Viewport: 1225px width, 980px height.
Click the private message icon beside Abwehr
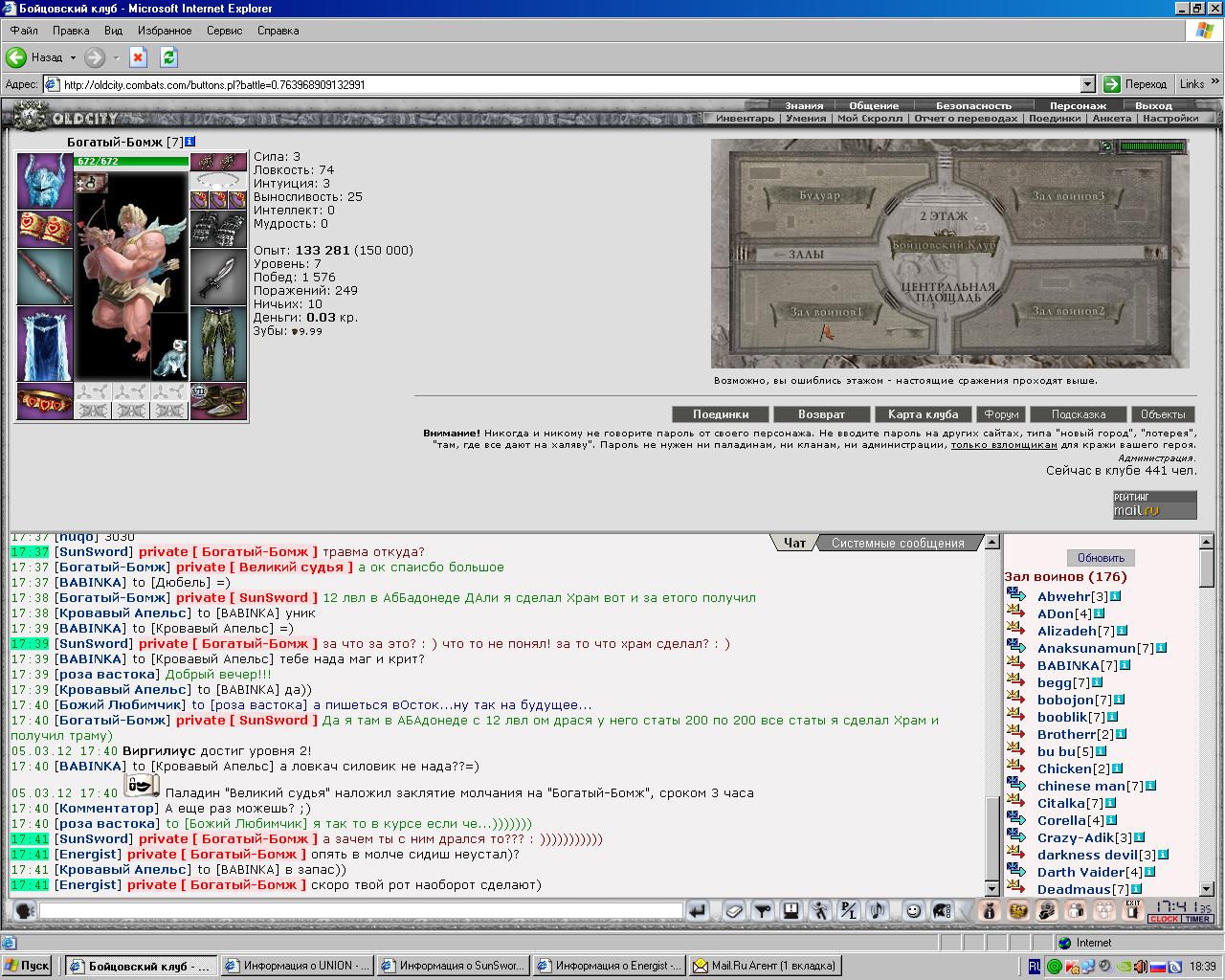pos(1015,596)
